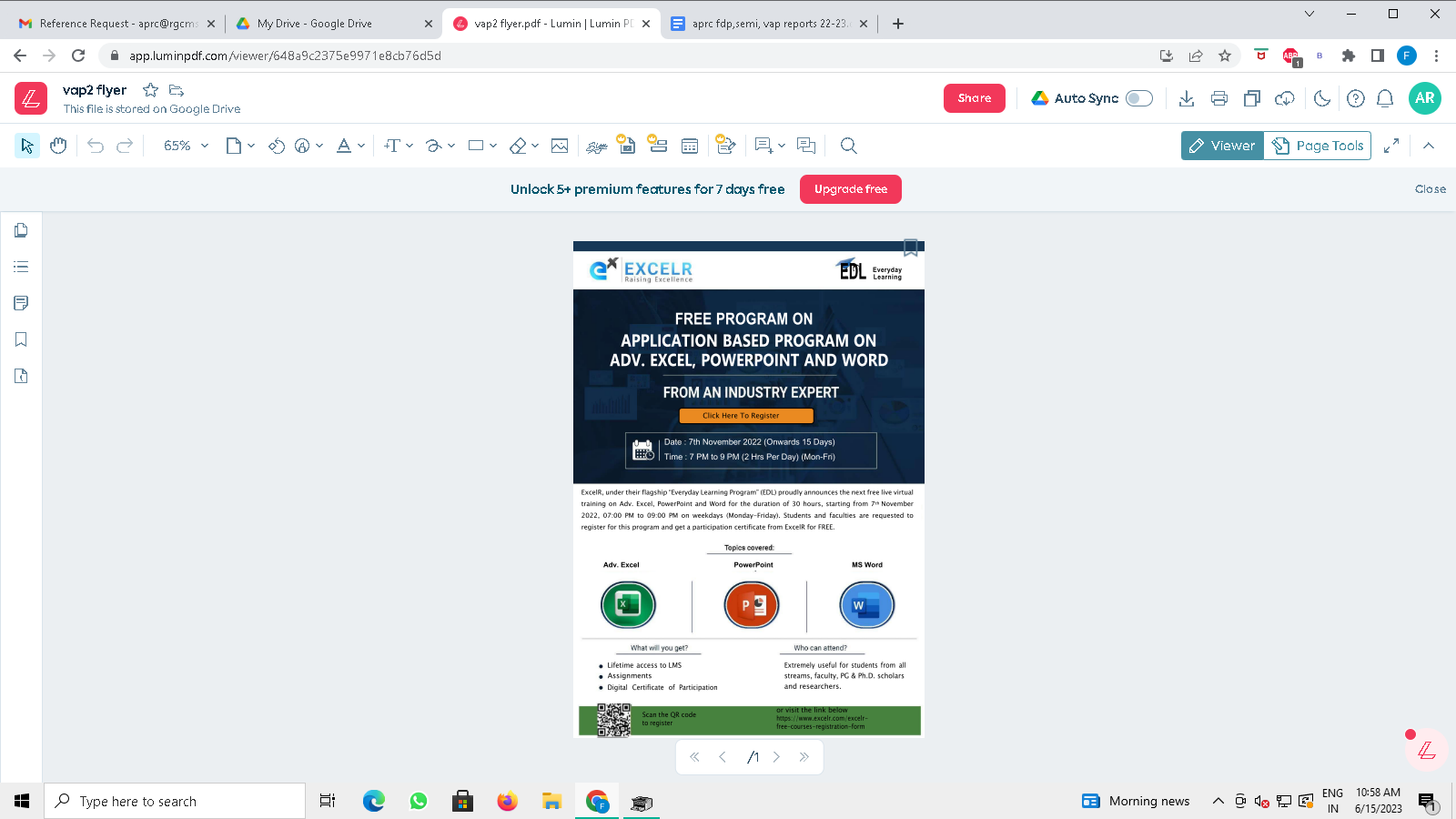
Task: Click the browser address bar
Action: [x=628, y=56]
